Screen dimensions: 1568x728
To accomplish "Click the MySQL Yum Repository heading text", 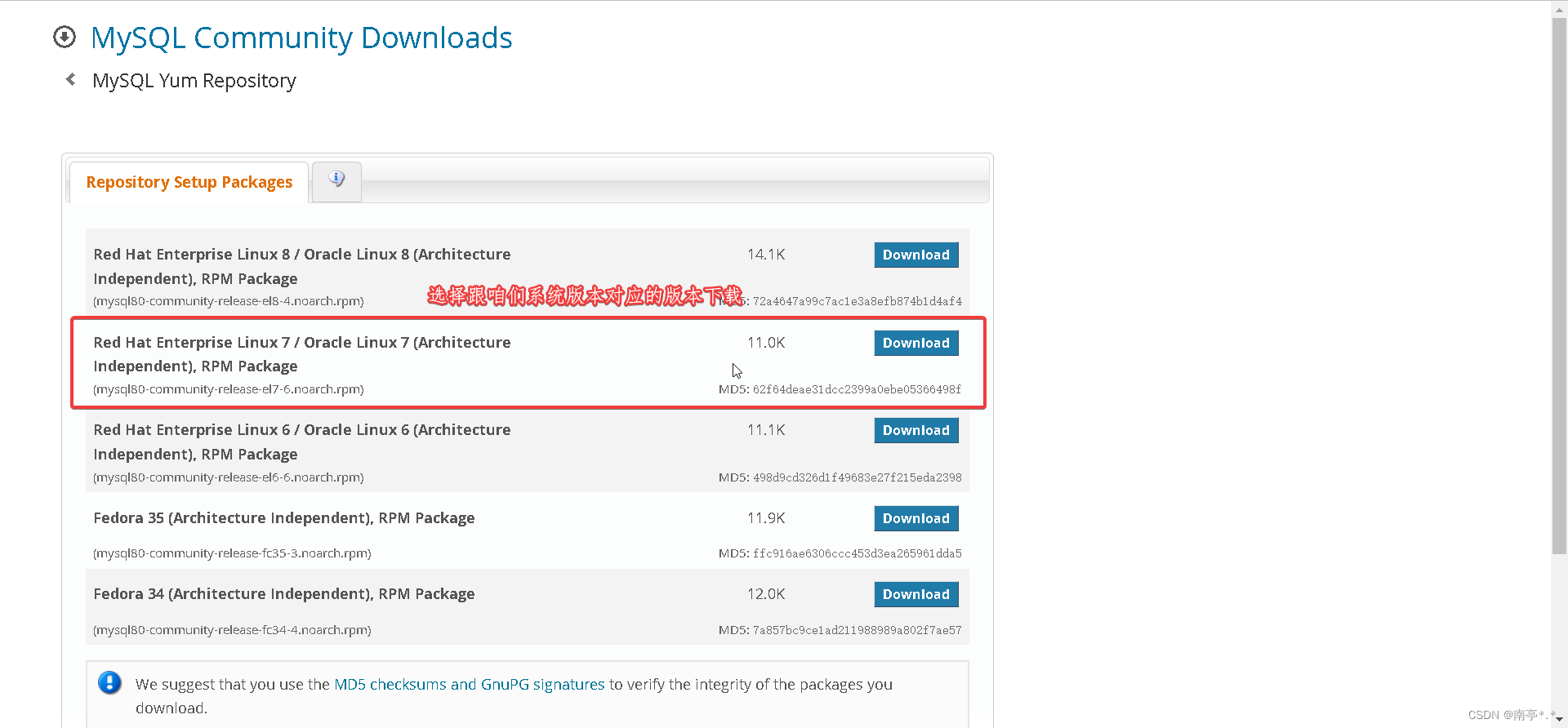I will 194,81.
